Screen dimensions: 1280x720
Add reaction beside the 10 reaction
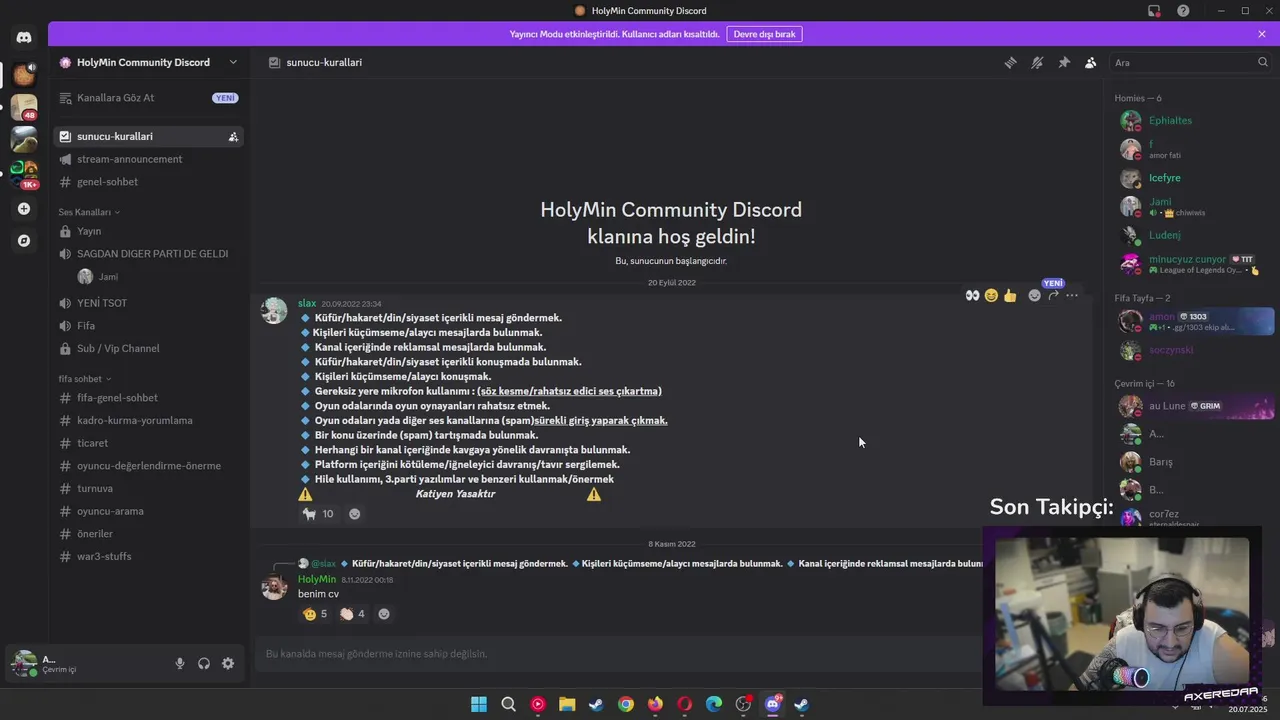[355, 514]
